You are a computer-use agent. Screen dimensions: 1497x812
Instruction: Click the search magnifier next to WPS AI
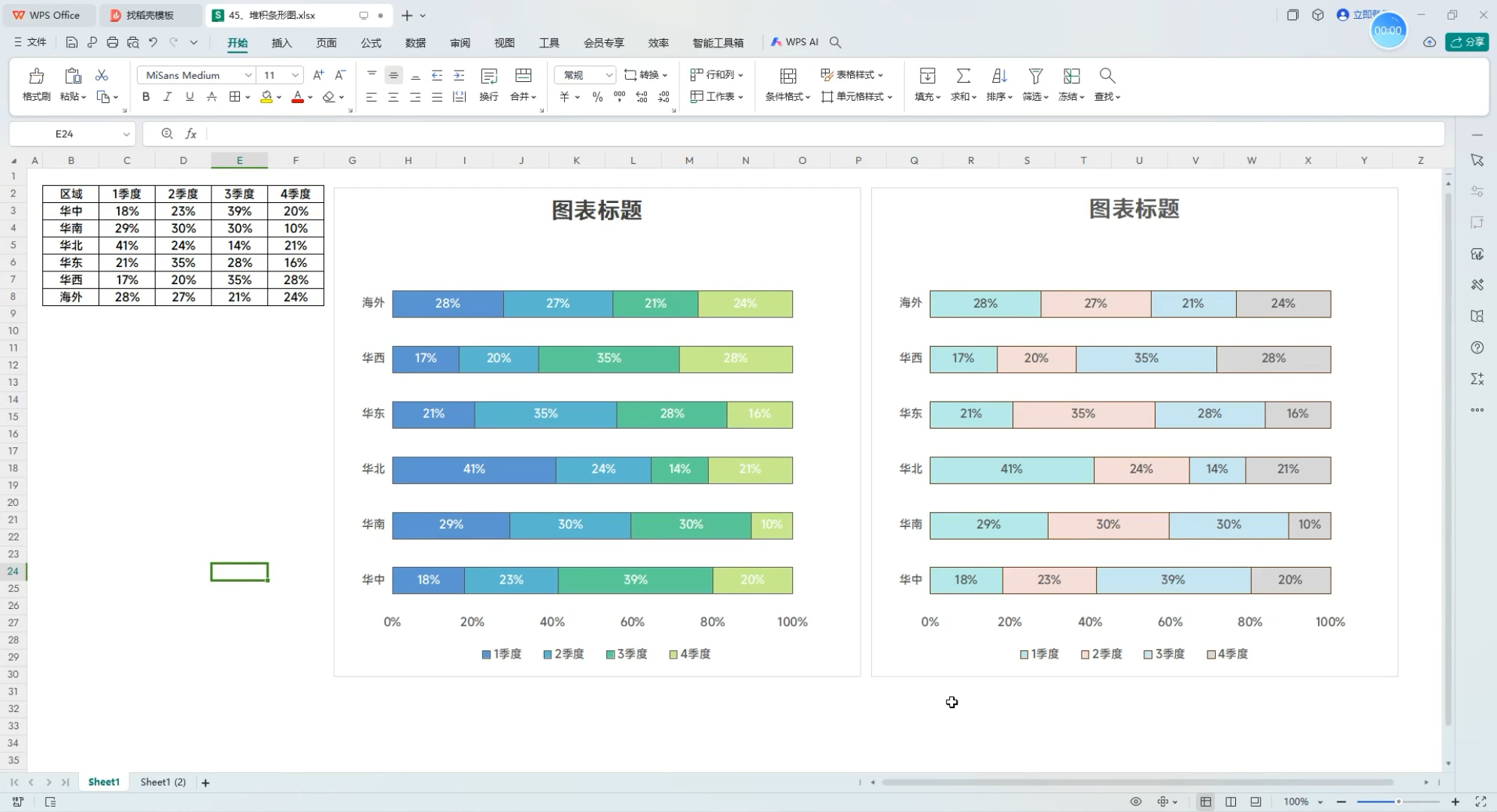click(x=835, y=43)
